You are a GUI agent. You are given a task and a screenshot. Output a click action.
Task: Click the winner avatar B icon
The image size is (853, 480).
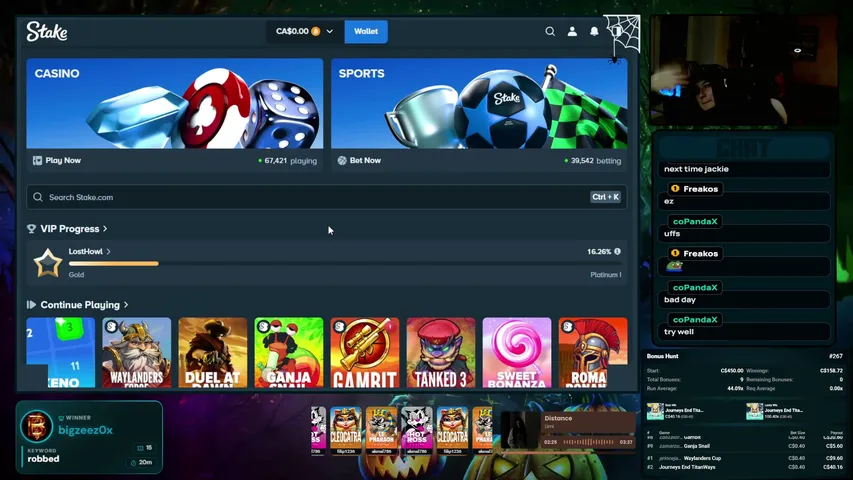36,426
